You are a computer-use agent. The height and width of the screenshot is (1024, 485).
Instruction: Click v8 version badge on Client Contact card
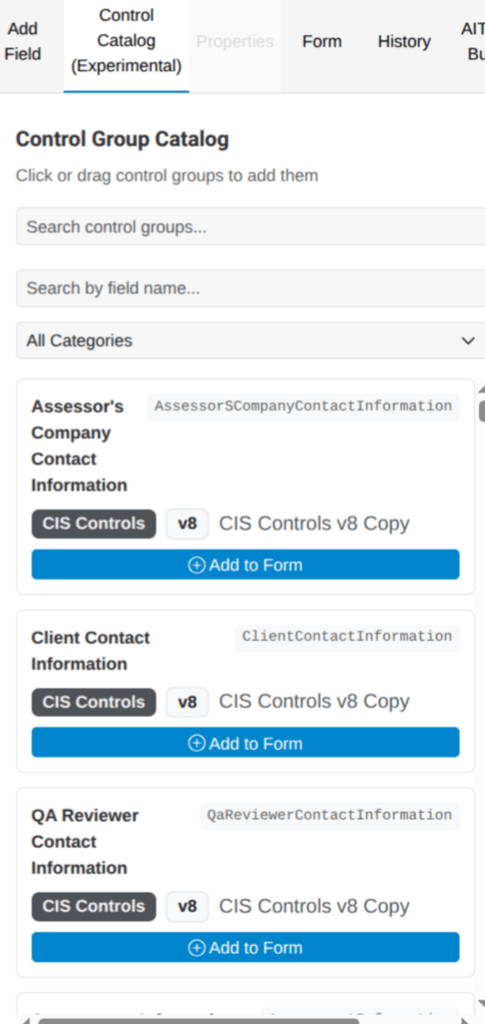(x=187, y=702)
